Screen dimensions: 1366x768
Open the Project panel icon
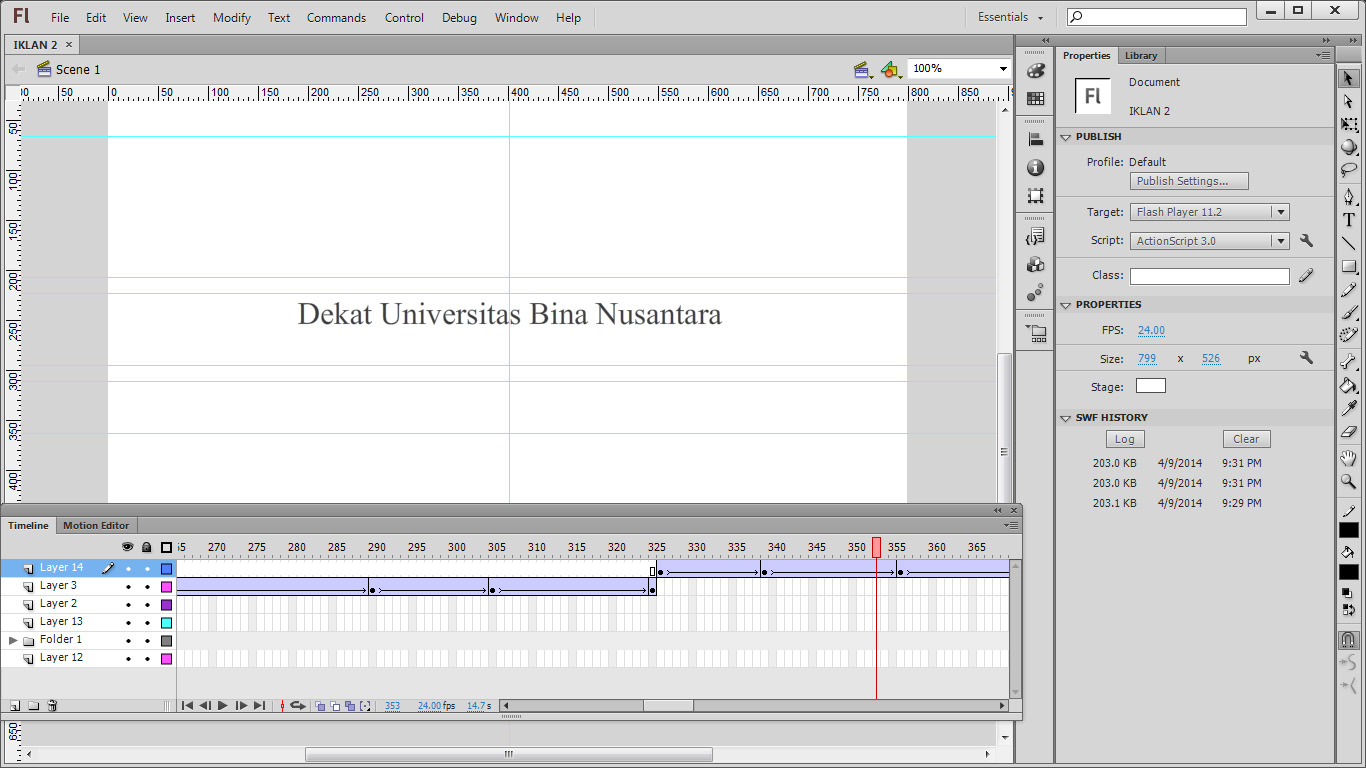coord(1036,334)
